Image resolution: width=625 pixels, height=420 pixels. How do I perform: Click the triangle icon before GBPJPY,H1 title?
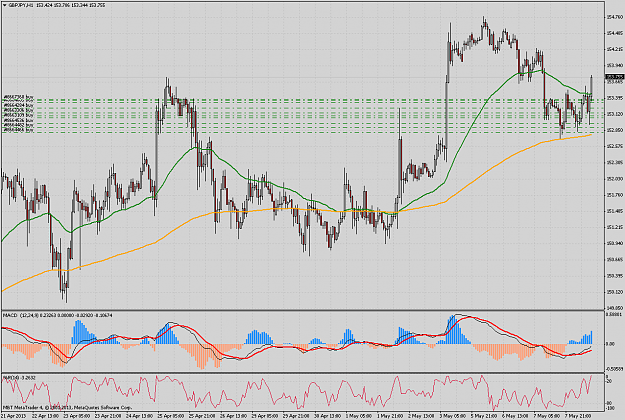click(4, 6)
